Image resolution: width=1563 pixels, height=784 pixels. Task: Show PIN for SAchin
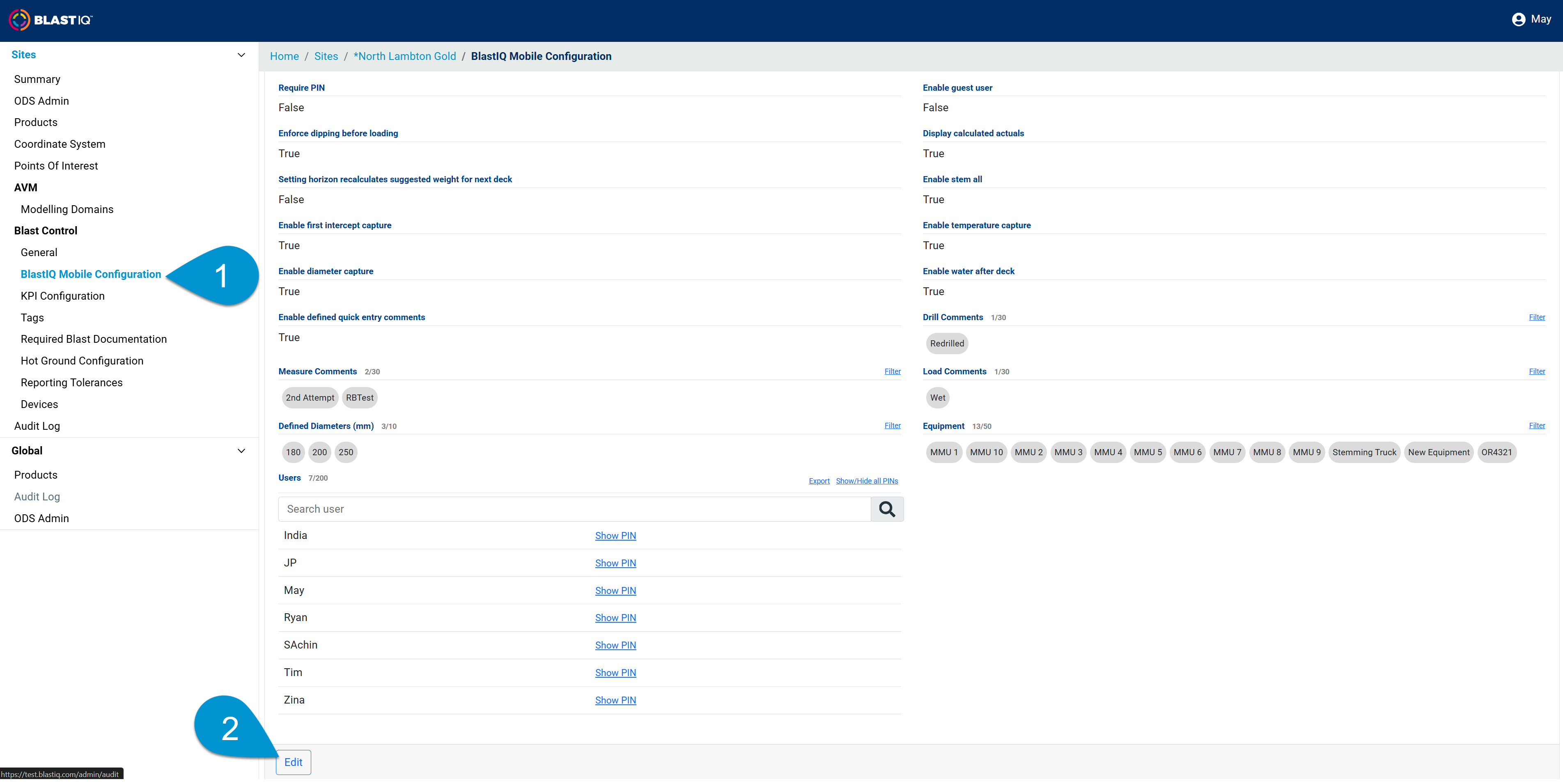[x=615, y=646]
